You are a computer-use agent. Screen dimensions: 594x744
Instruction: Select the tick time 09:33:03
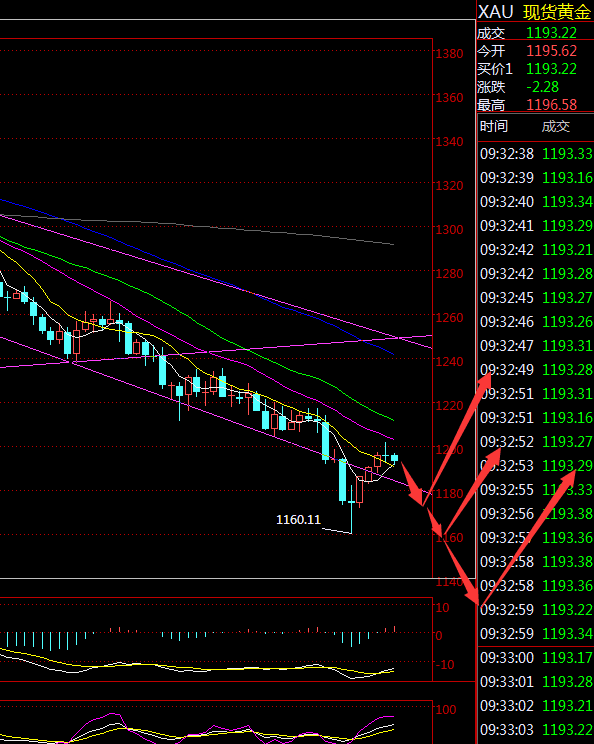coord(507,730)
